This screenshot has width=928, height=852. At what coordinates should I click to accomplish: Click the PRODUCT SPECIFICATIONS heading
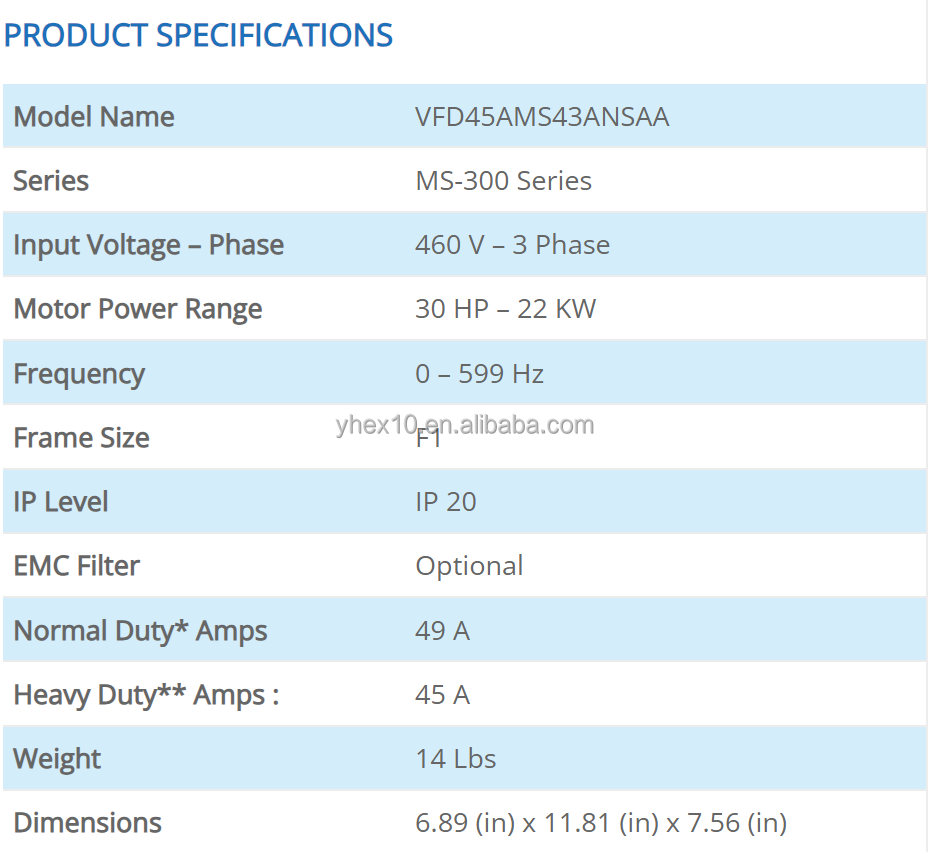coord(198,35)
